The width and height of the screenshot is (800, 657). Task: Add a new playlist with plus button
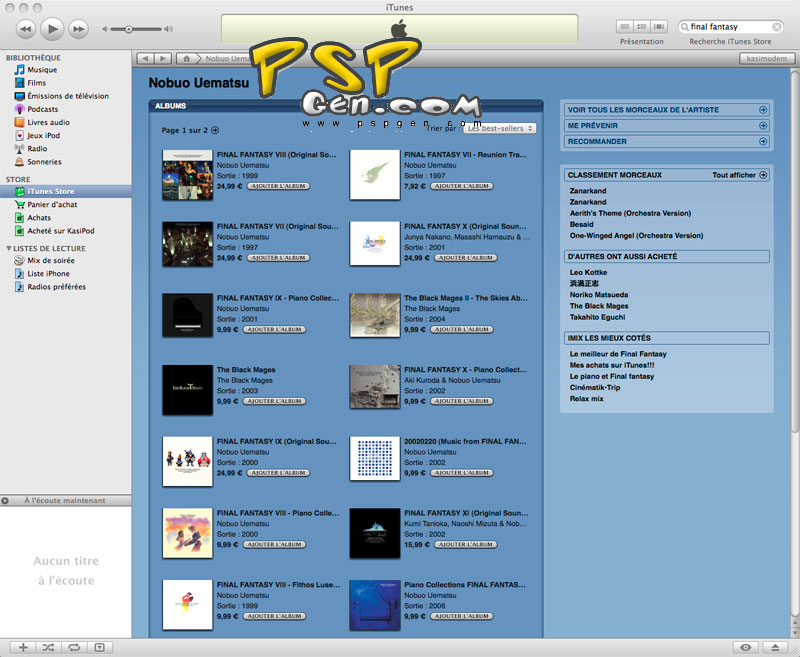[23, 647]
